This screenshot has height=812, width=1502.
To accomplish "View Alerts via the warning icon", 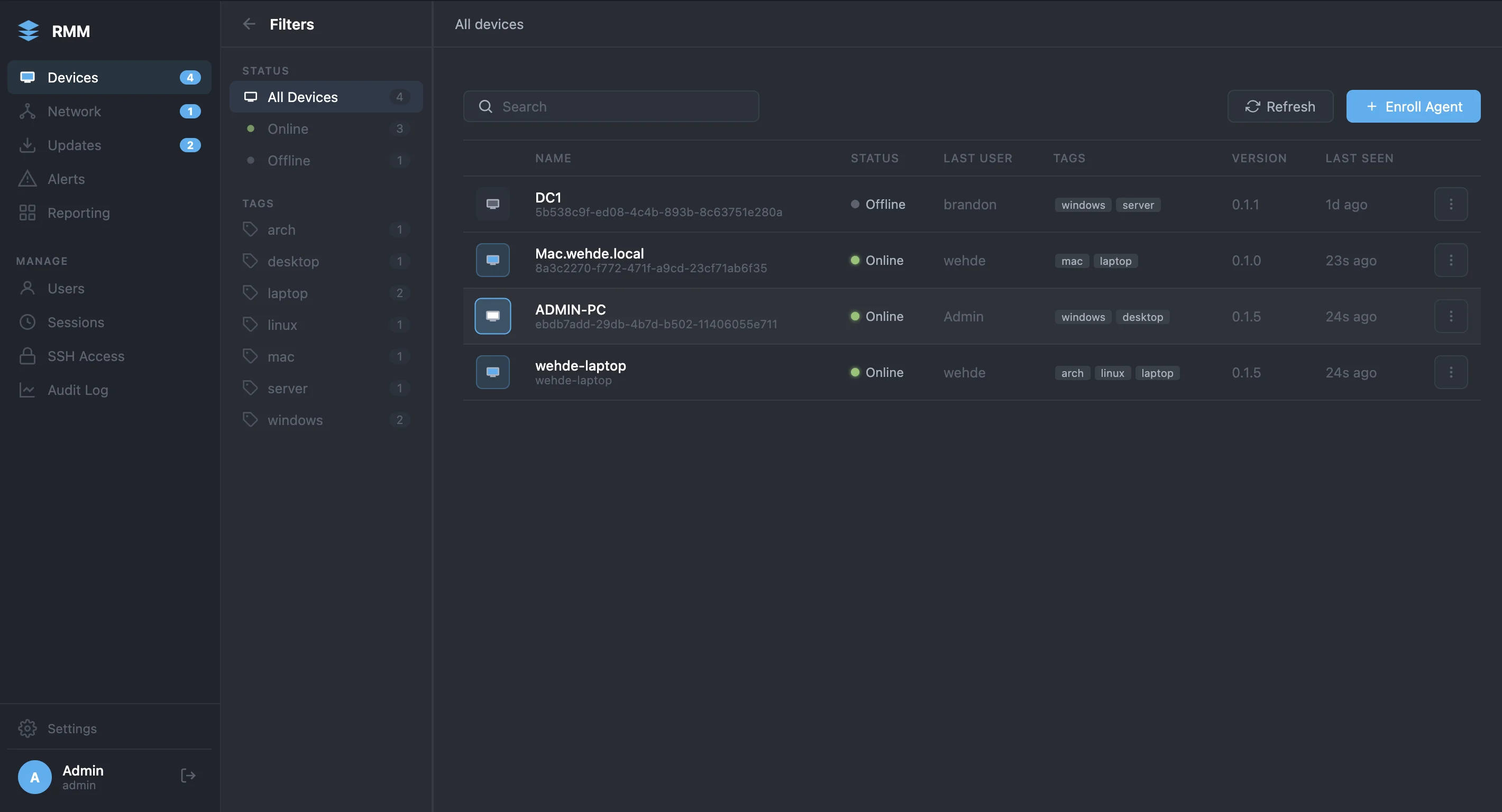I will (x=28, y=179).
